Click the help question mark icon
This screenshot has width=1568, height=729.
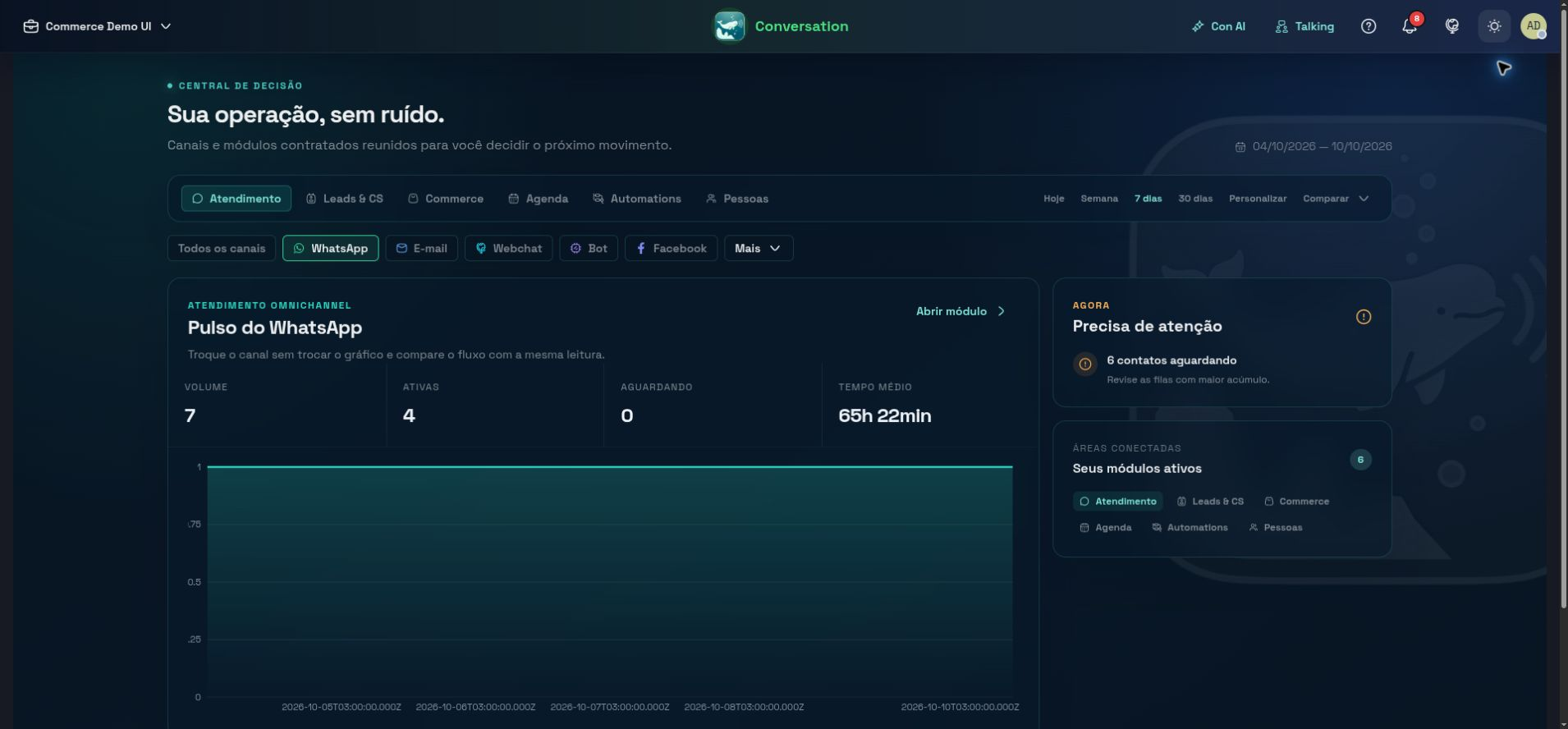tap(1369, 26)
